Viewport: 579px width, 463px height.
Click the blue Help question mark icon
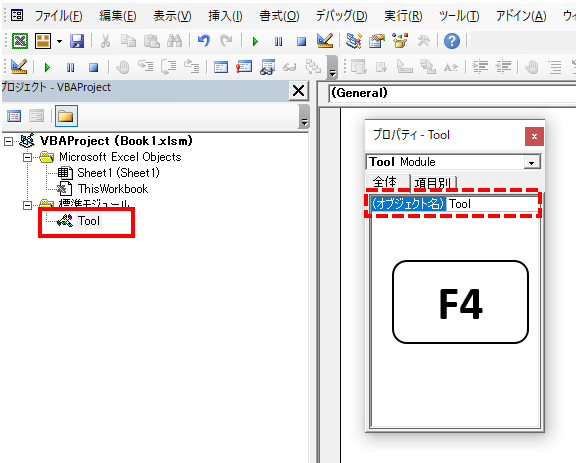point(452,41)
